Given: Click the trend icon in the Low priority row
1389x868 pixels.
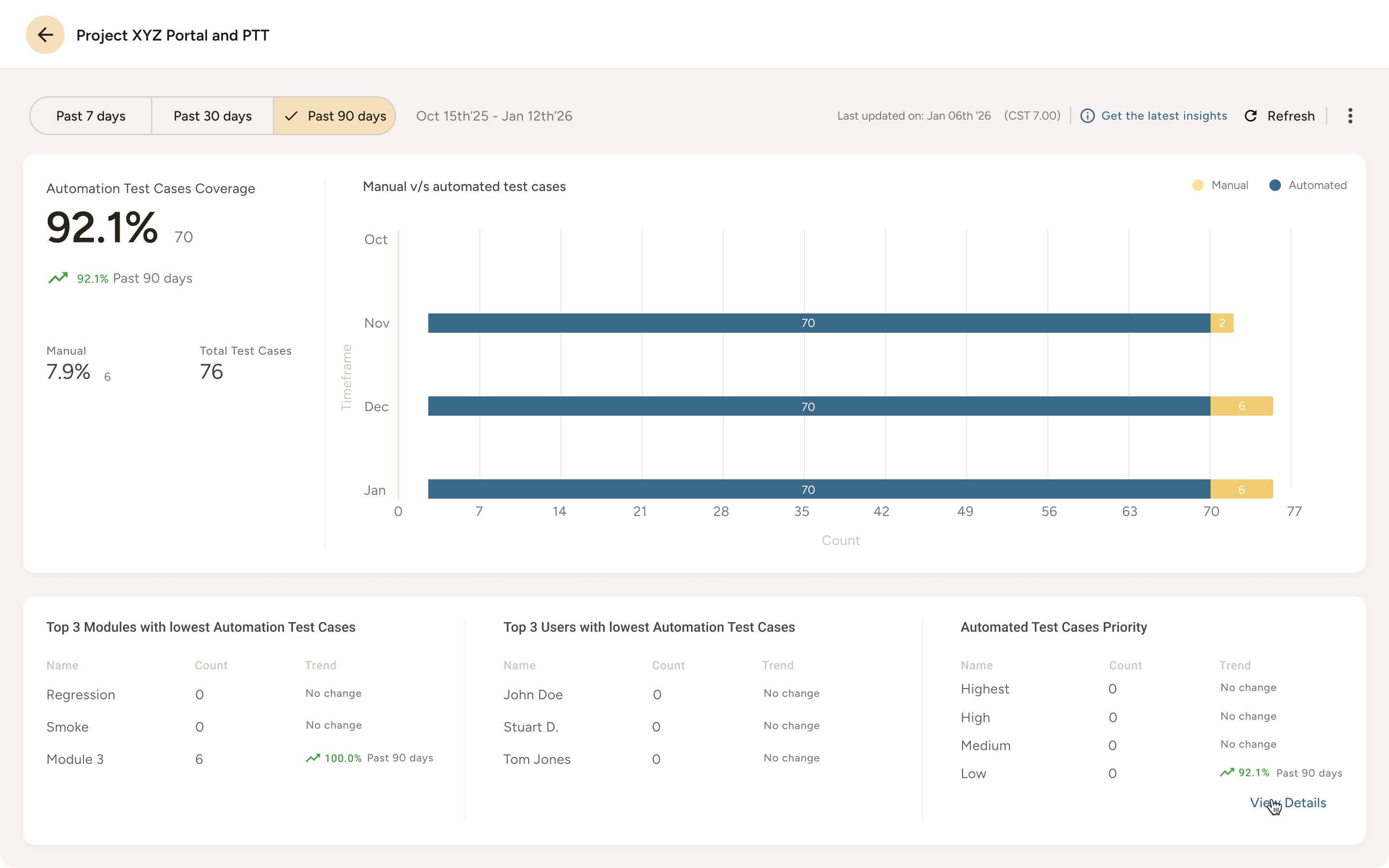Looking at the screenshot, I should coord(1226,772).
